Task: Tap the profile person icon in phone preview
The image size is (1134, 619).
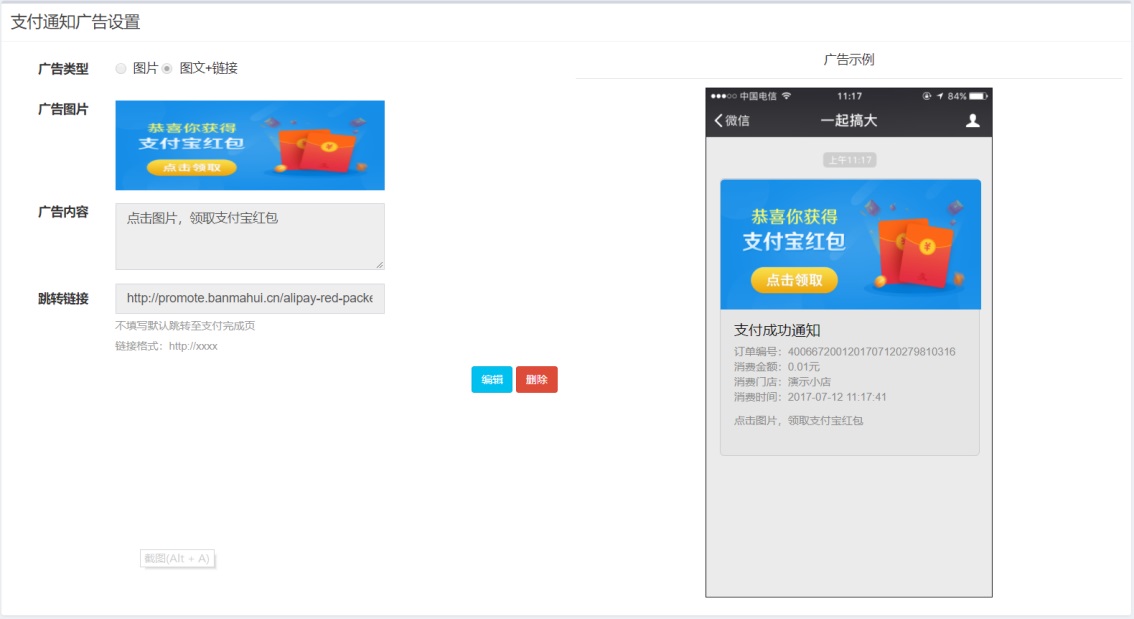Action: click(973, 121)
